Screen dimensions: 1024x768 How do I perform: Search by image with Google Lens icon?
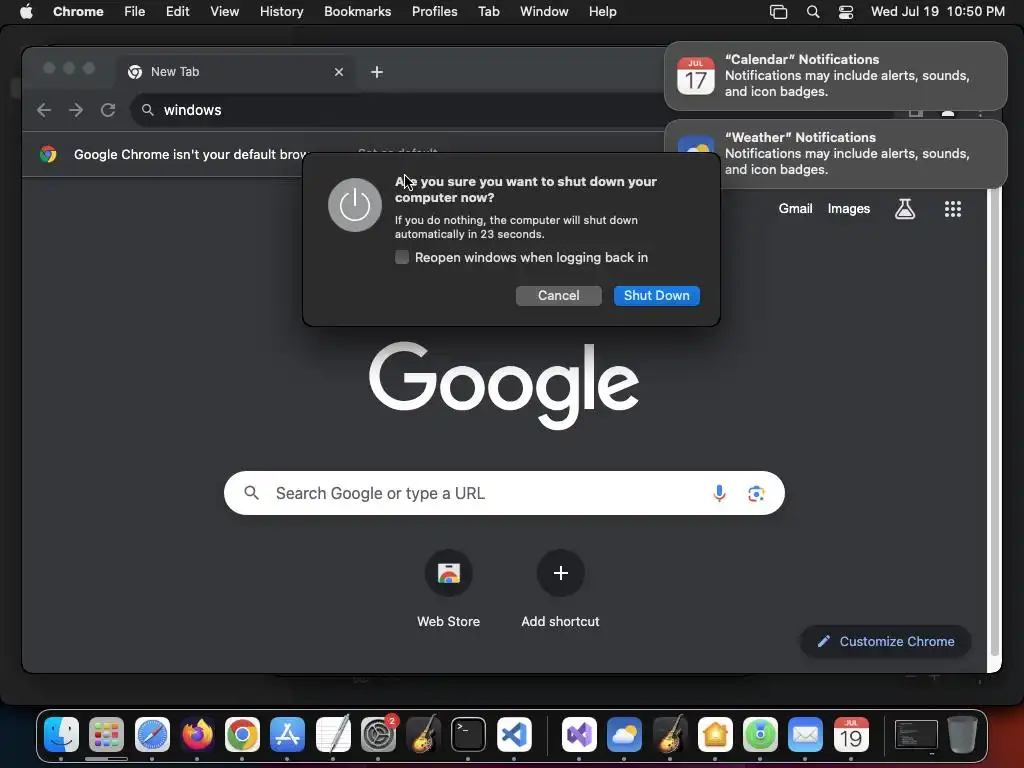click(x=756, y=494)
